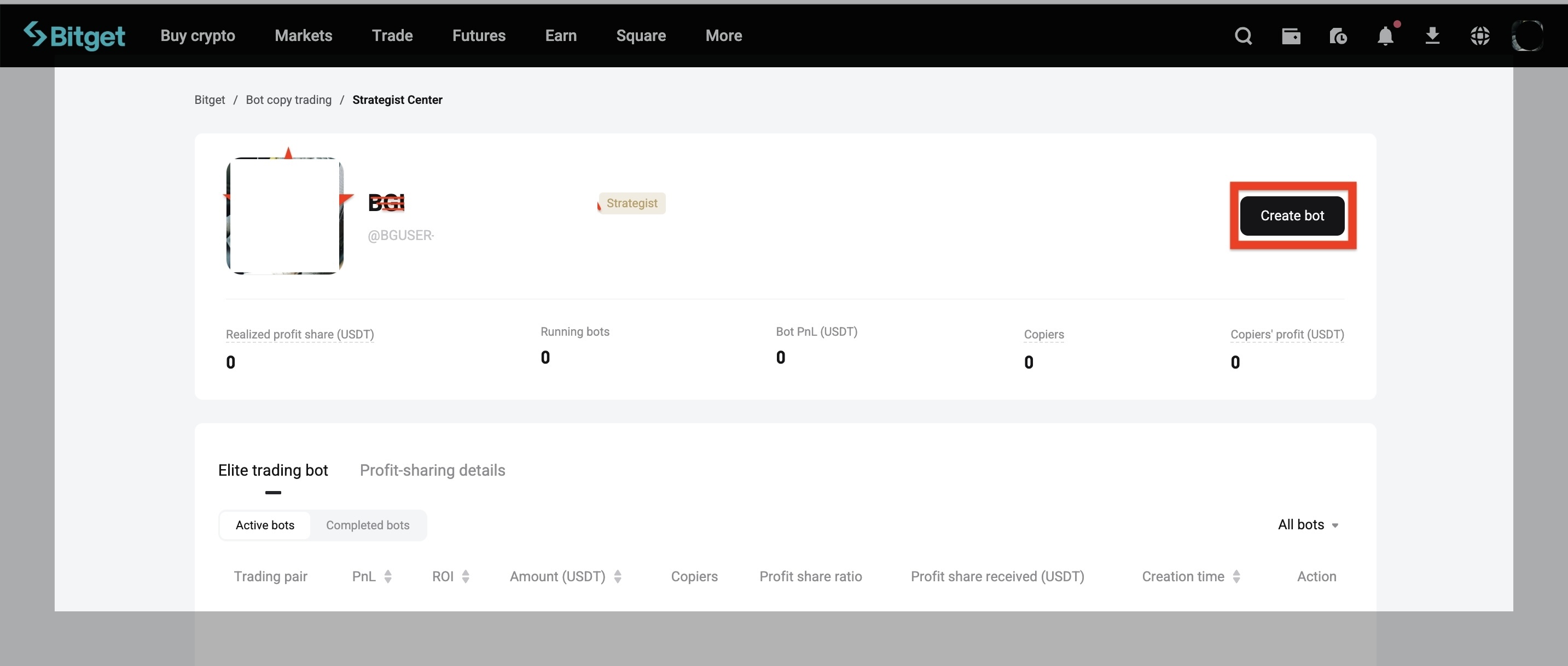Click the app download icon
This screenshot has width=1568, height=666.
[x=1433, y=36]
